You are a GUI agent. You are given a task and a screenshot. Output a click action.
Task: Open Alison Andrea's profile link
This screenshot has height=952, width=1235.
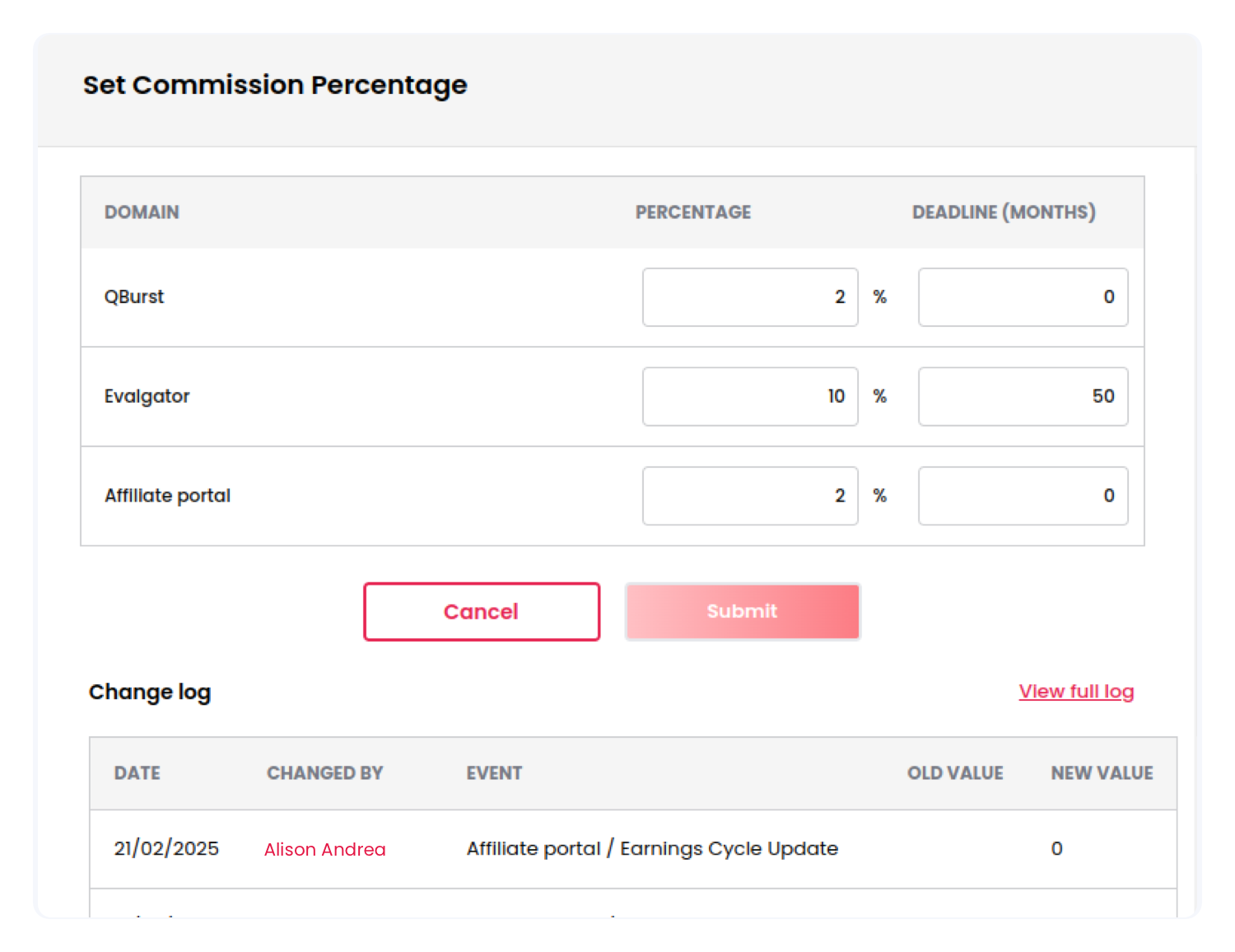pyautogui.click(x=324, y=849)
